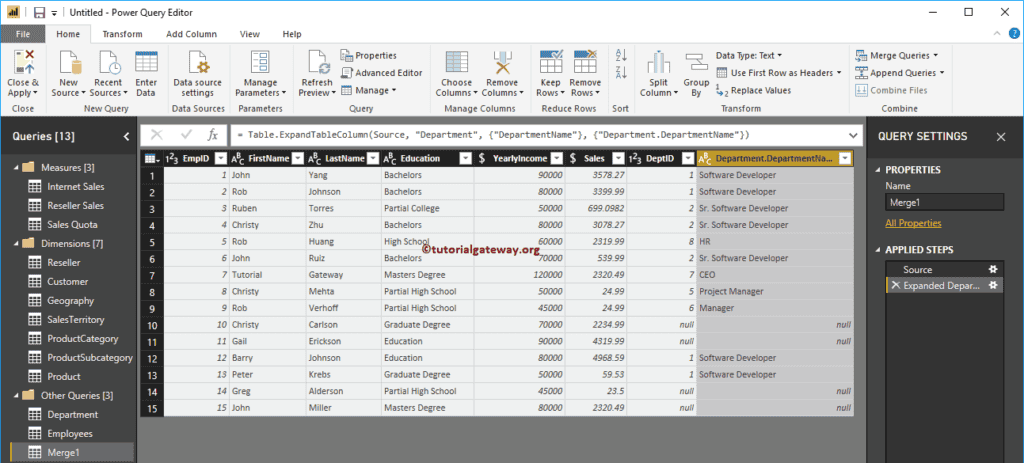Open the DeptID column filter dropdown
The image size is (1024, 463).
[x=688, y=158]
